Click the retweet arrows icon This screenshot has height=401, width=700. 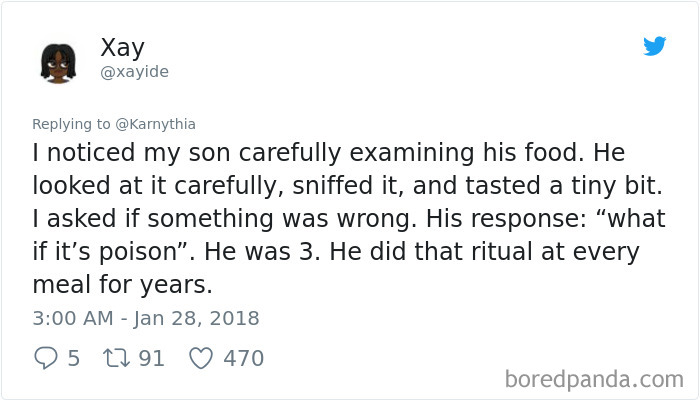pos(116,358)
